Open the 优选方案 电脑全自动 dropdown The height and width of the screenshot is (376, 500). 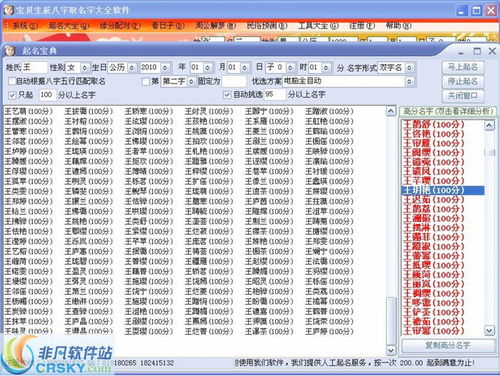[409, 81]
